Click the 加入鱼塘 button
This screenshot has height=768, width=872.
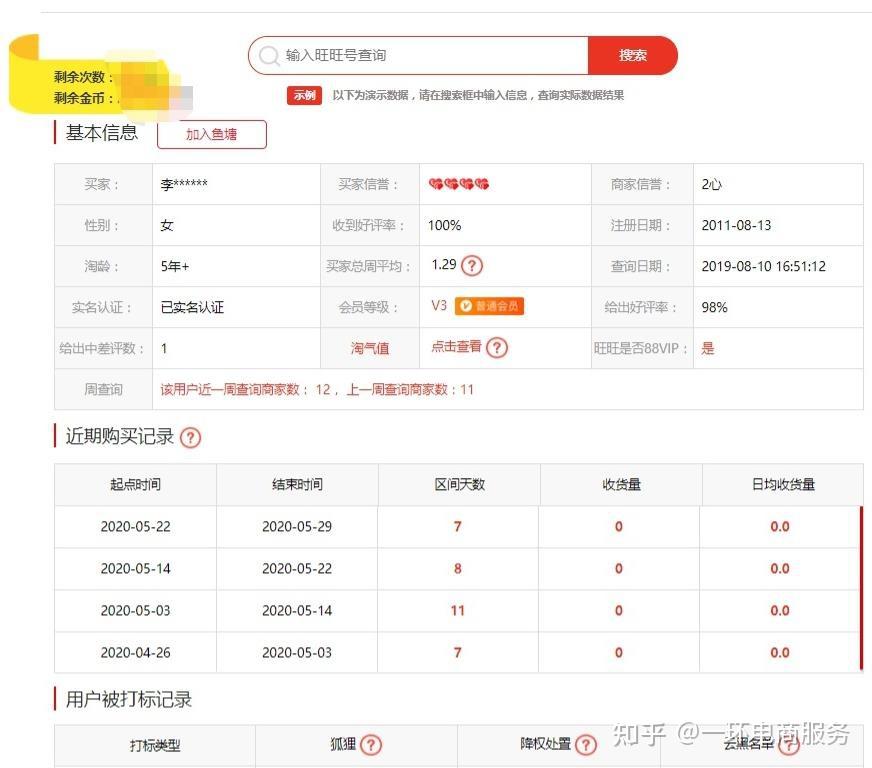click(x=212, y=134)
